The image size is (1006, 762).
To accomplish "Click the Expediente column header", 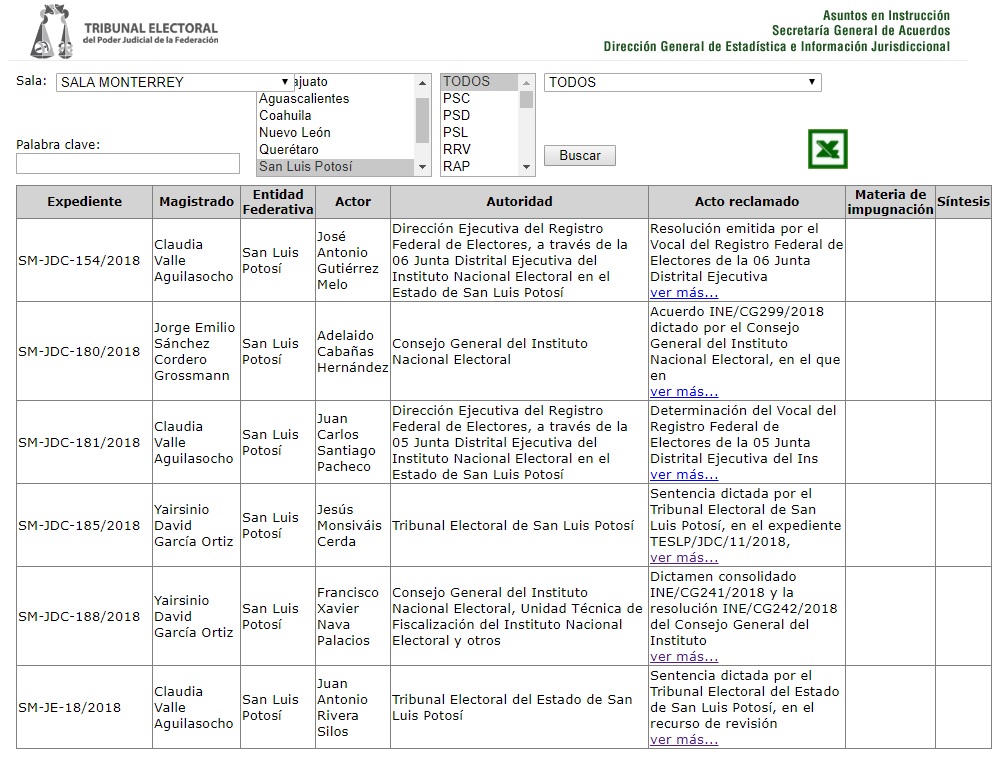I will click(84, 202).
